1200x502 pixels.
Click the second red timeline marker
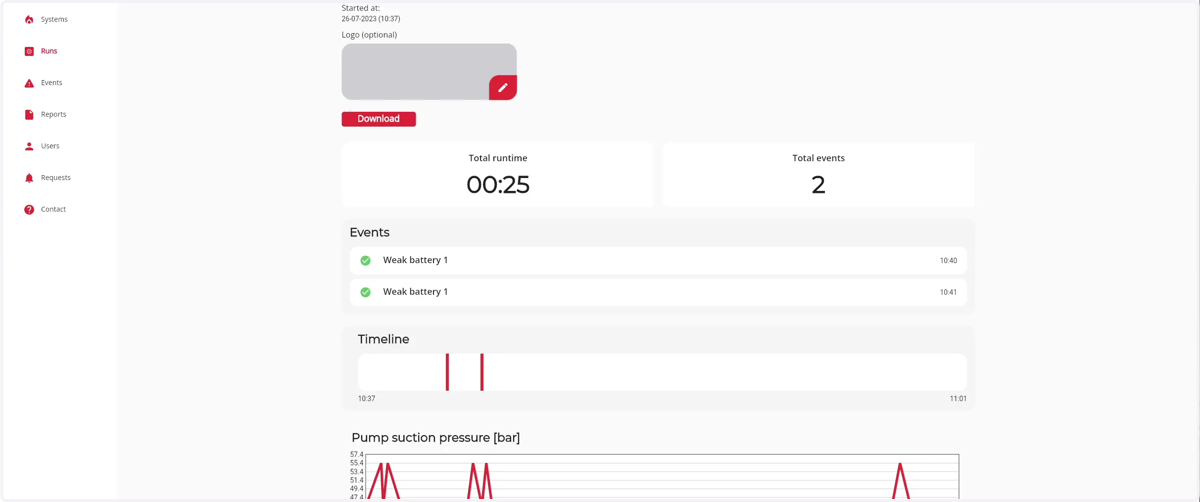[482, 372]
